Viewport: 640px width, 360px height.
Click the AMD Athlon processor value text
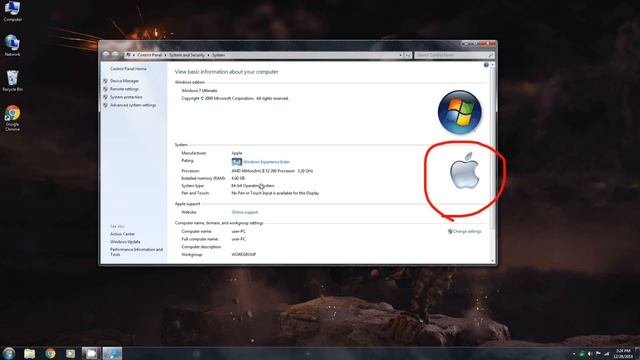(272, 171)
